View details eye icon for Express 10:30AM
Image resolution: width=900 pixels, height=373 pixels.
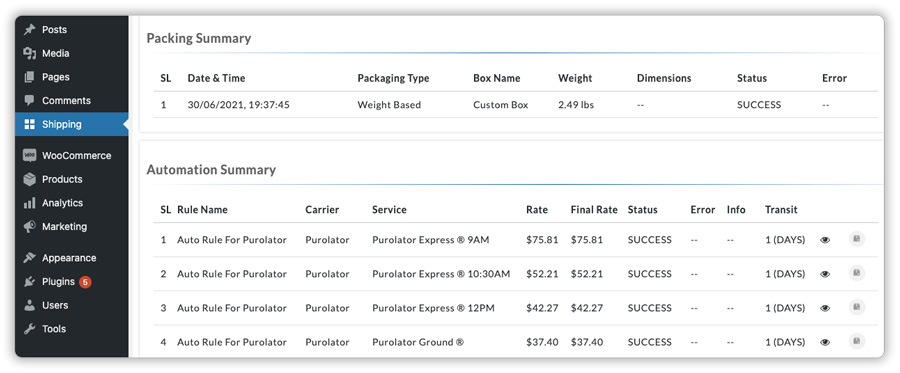pyautogui.click(x=825, y=274)
